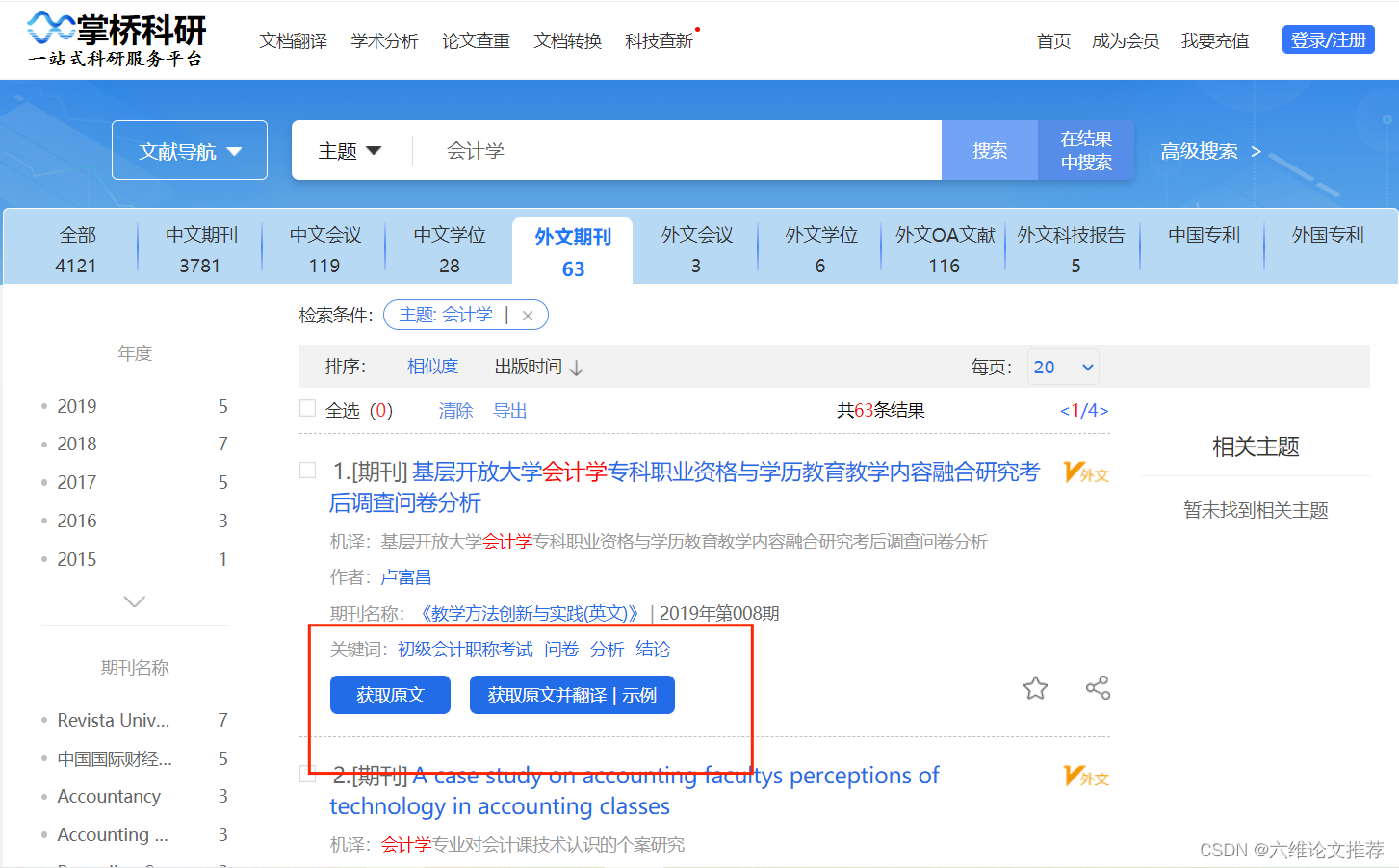Check the 全选 select-all checkbox
Screen dimensions: 1399x868
tap(306, 409)
